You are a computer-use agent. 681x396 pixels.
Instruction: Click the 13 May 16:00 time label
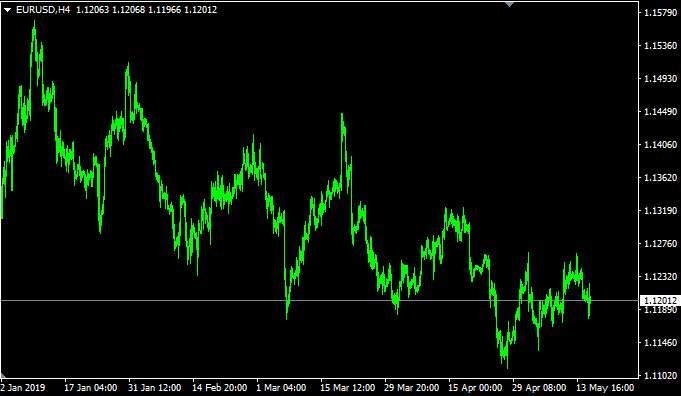coord(605,387)
